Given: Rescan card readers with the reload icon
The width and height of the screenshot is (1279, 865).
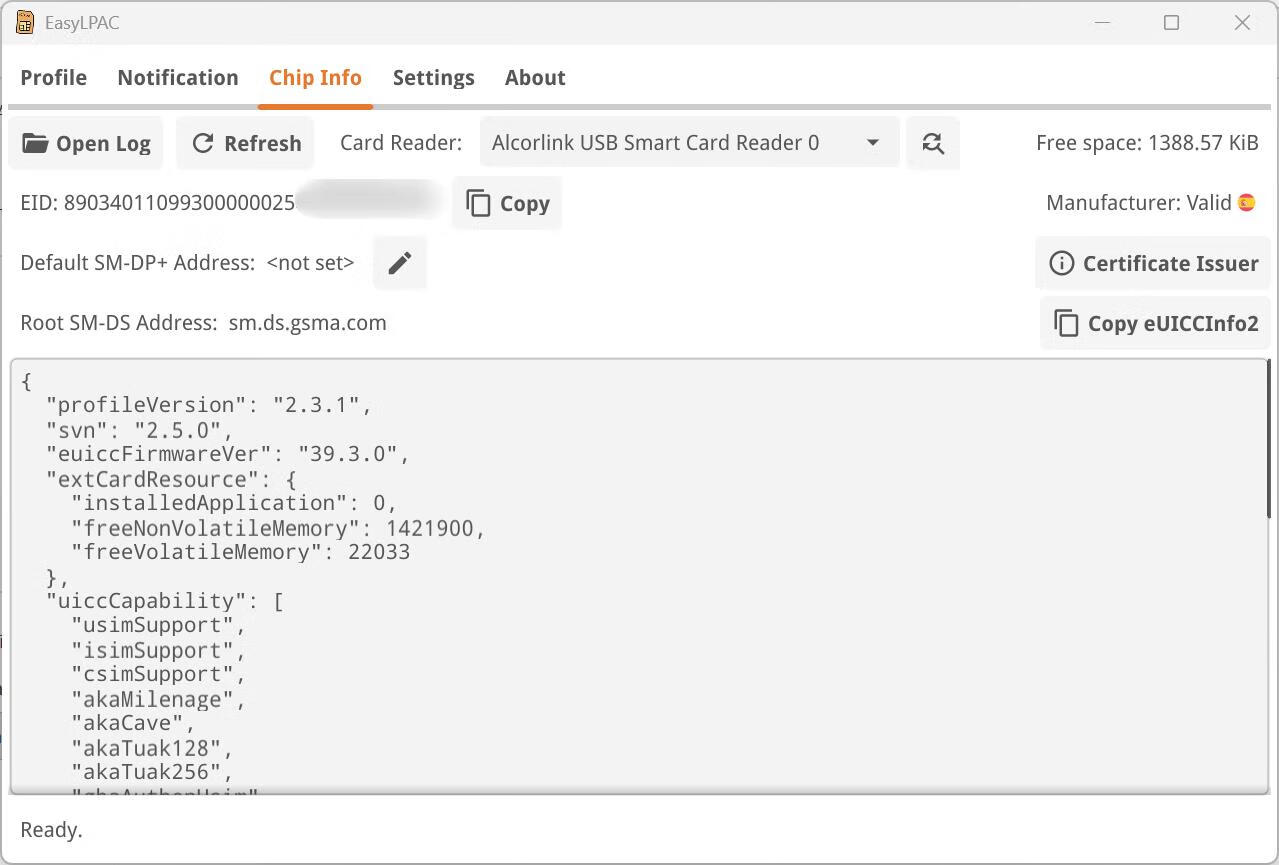Looking at the screenshot, I should click(x=933, y=144).
